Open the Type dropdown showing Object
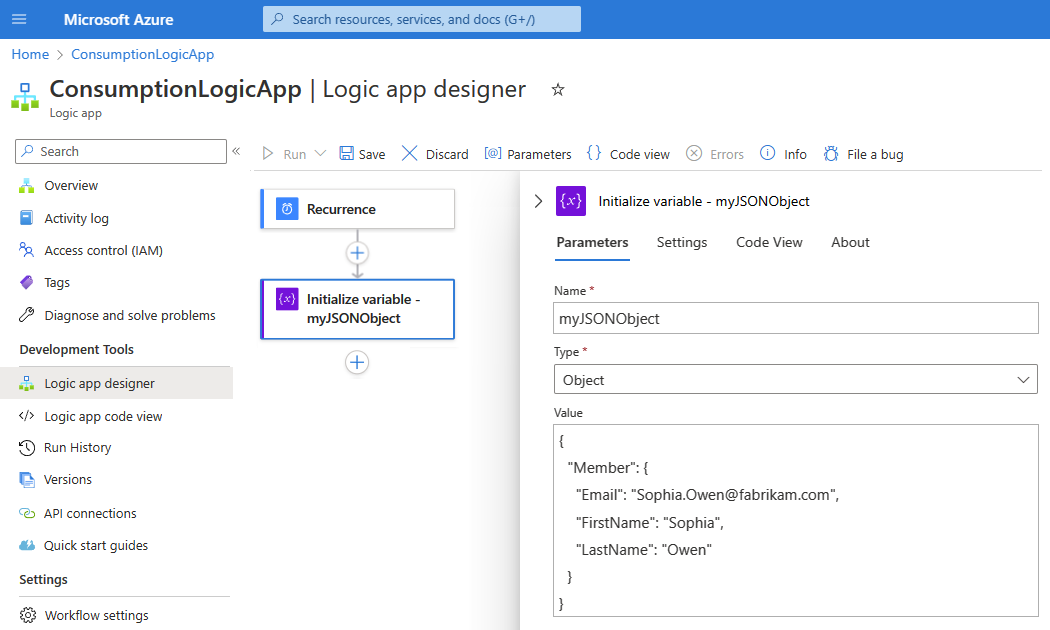 [795, 380]
